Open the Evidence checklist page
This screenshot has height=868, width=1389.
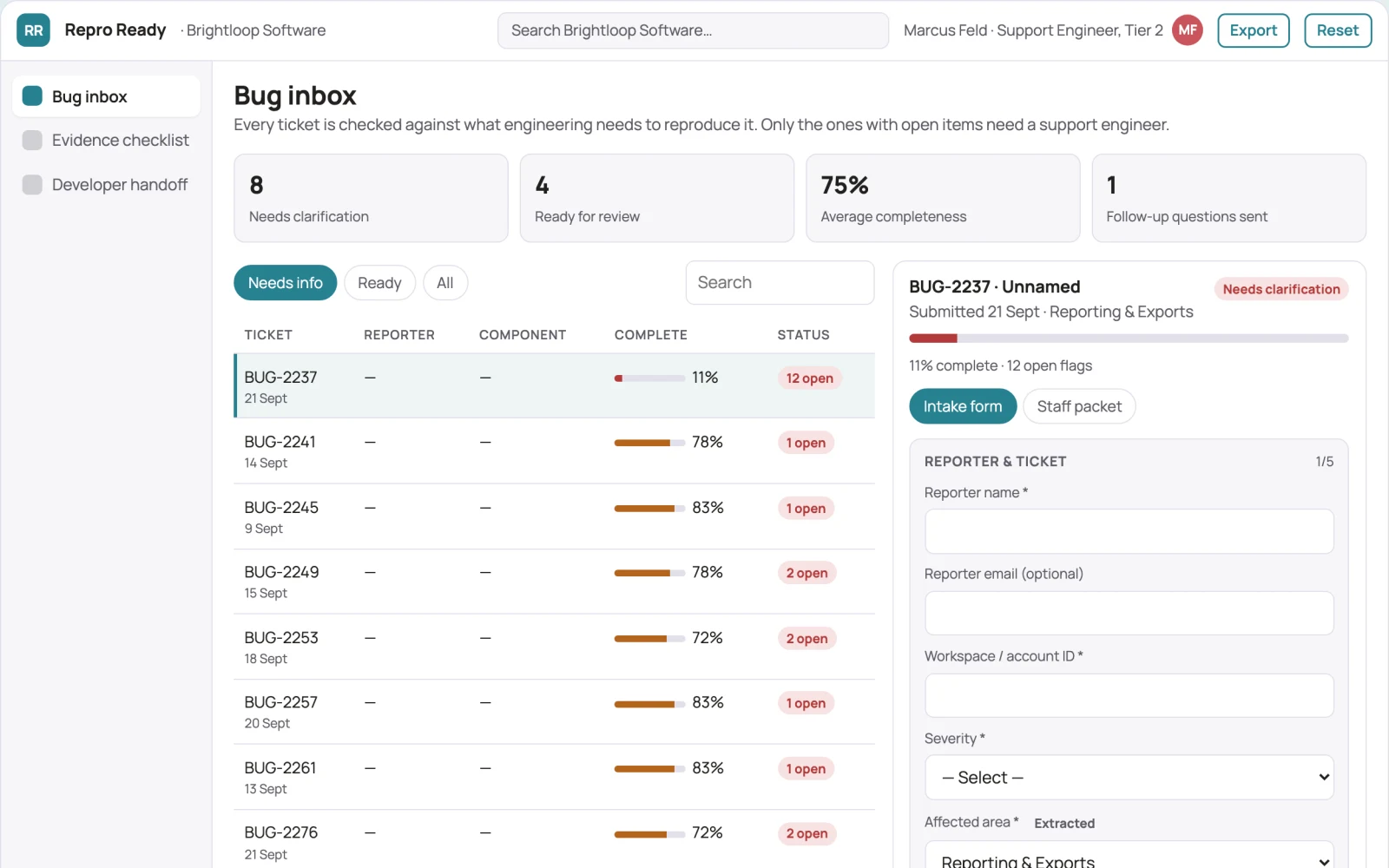(x=106, y=141)
